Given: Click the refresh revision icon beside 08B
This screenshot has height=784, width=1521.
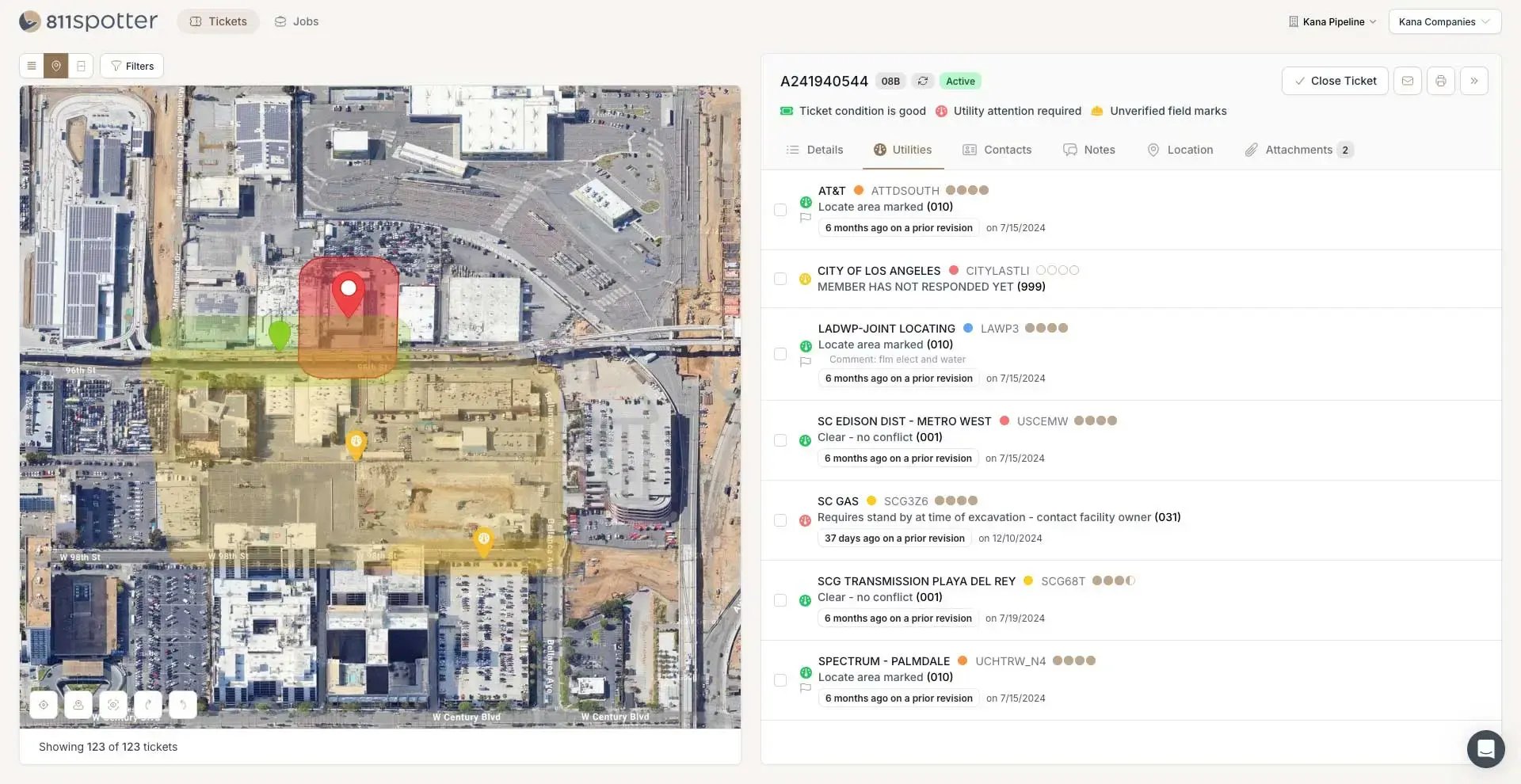Looking at the screenshot, I should (923, 81).
